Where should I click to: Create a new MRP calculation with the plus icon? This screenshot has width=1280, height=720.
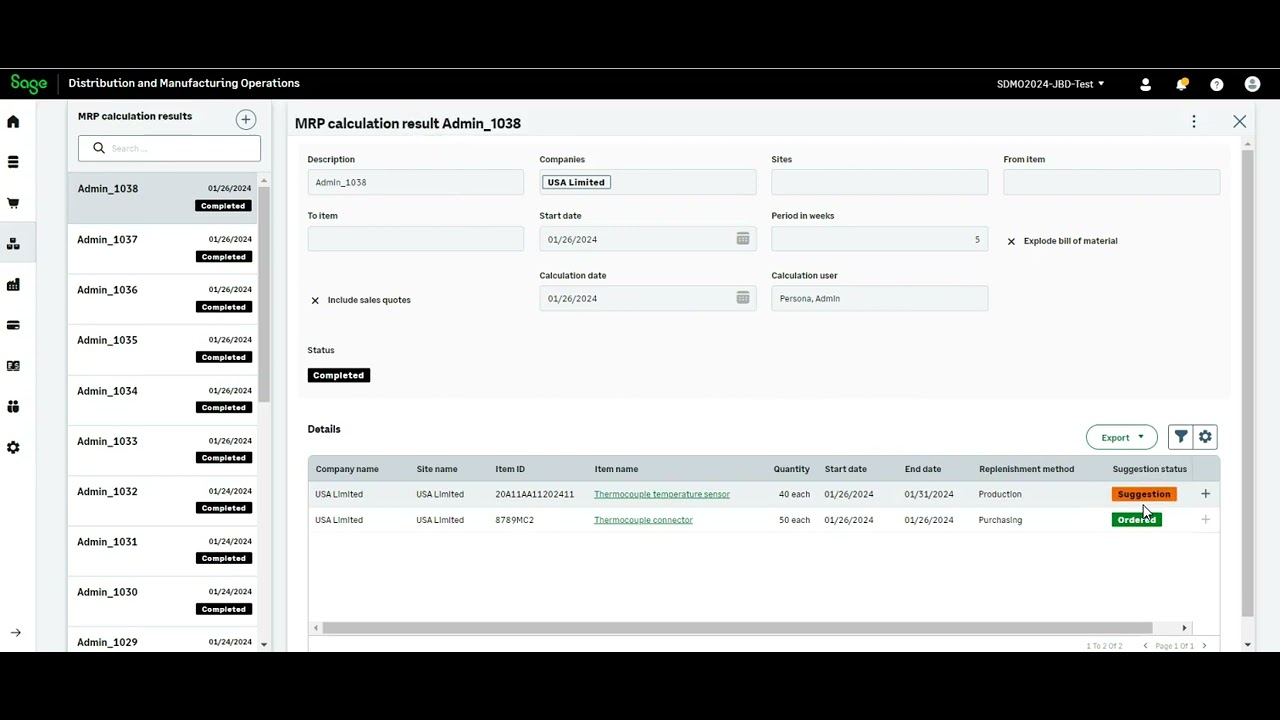point(245,120)
